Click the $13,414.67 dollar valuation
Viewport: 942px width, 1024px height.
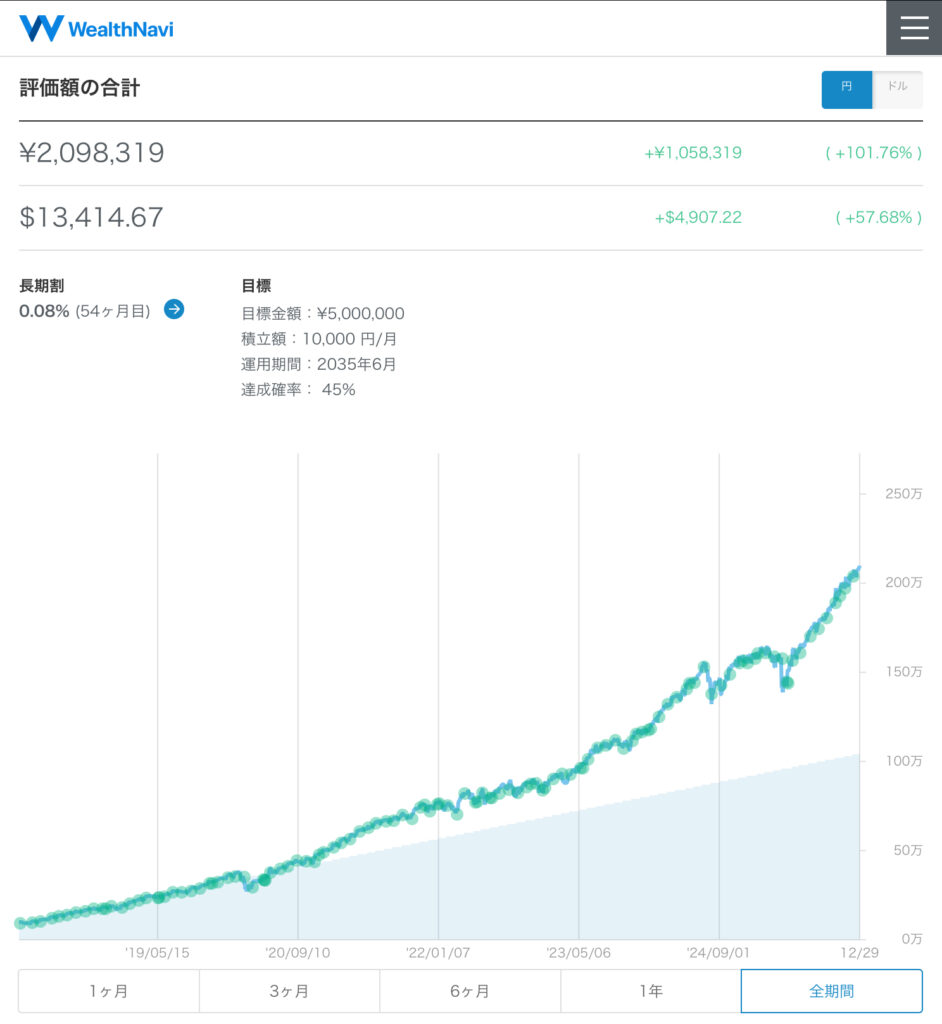91,217
